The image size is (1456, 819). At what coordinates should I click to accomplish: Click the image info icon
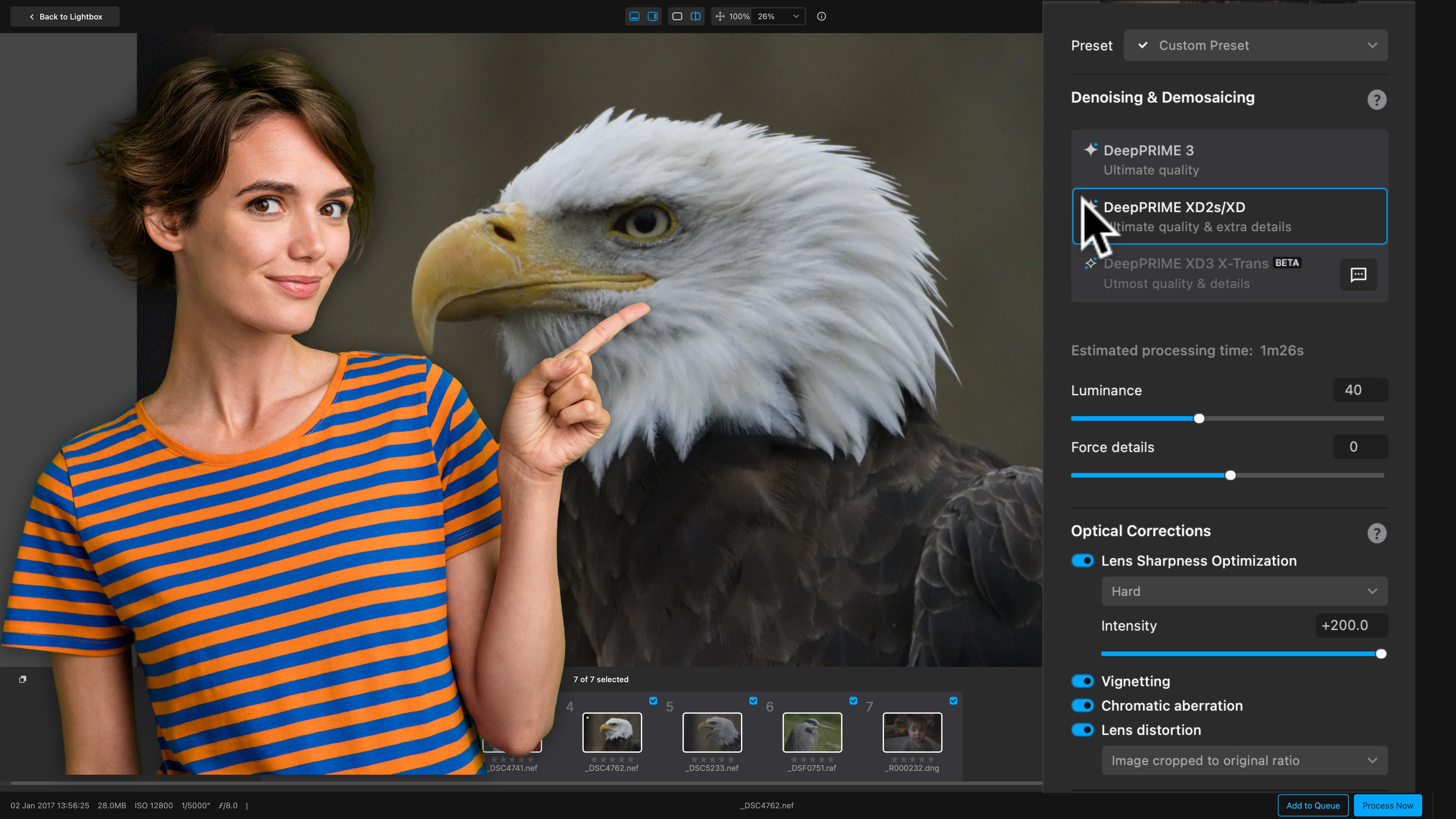point(821,16)
